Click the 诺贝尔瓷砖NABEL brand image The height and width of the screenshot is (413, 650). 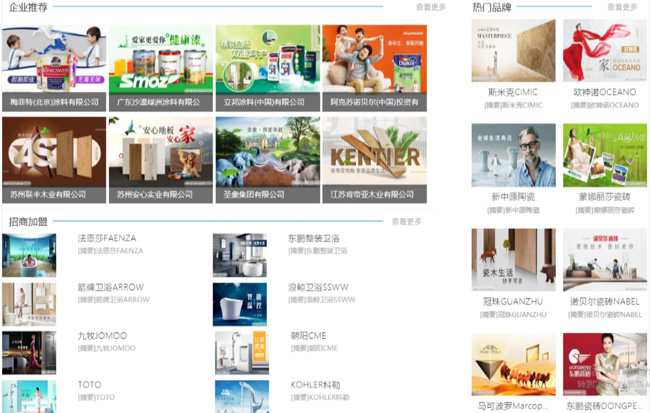[x=605, y=260]
